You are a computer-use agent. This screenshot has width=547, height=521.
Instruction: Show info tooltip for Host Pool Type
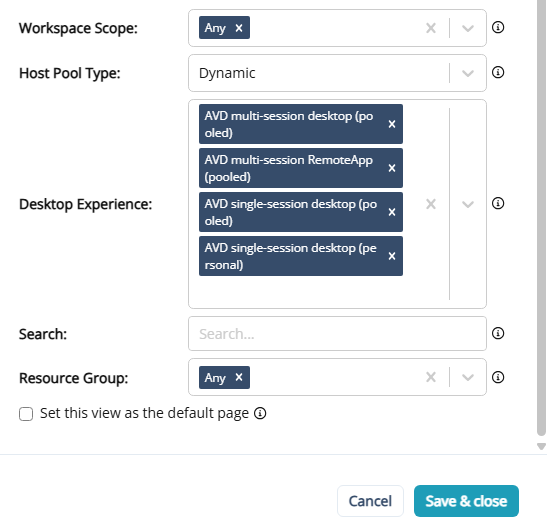[498, 72]
